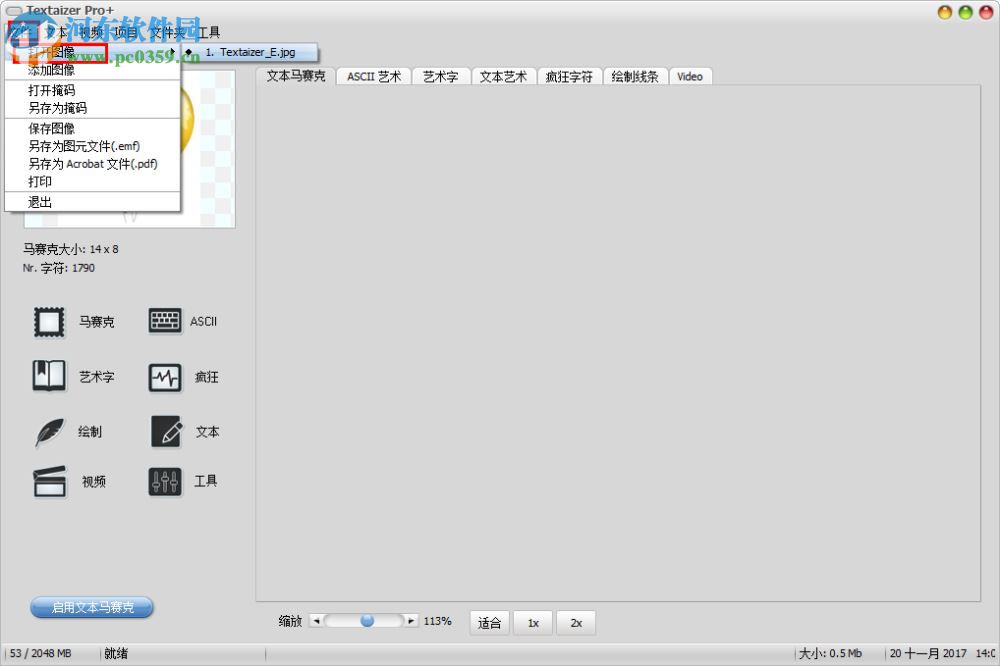This screenshot has width=1000, height=666.
Task: Set zoom to 1x
Action: click(x=532, y=622)
